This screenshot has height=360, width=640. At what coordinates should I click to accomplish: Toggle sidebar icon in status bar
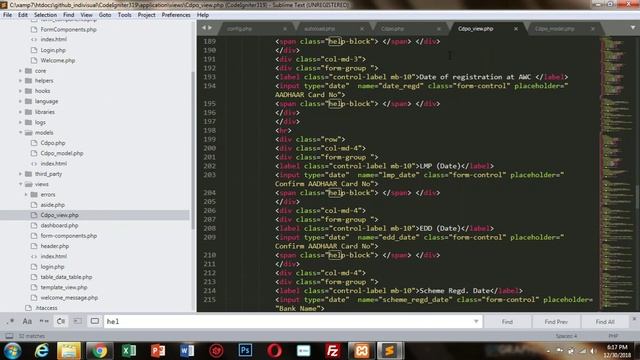tap(9, 336)
